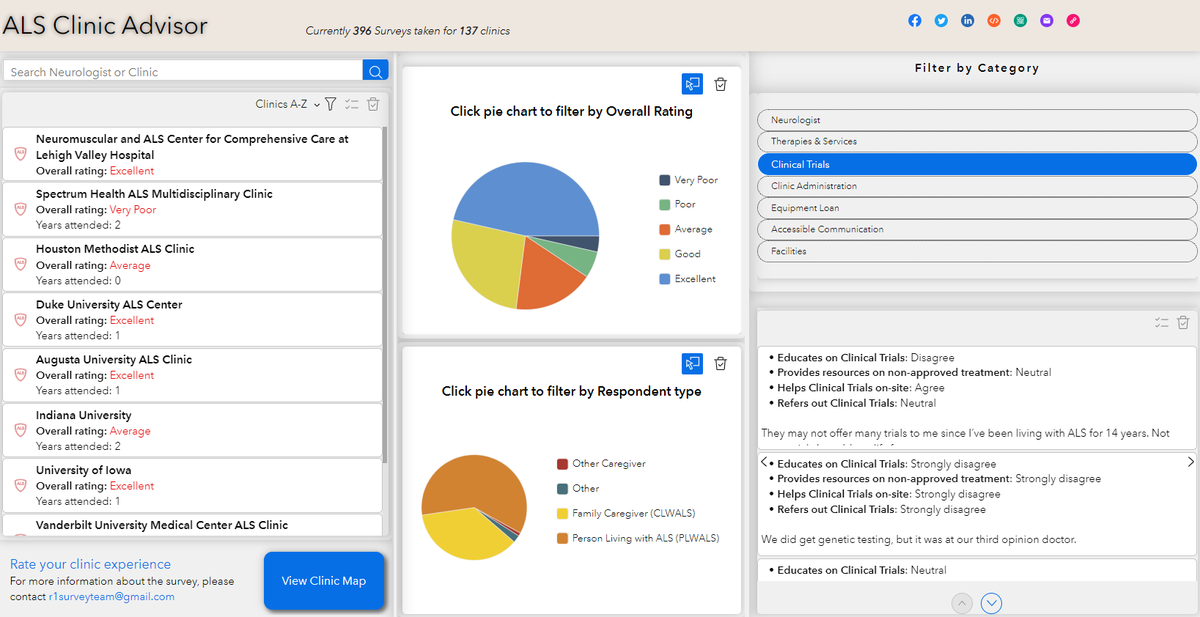Click select-all checklist icon in clinic list
Image resolution: width=1200 pixels, height=617 pixels.
351,104
